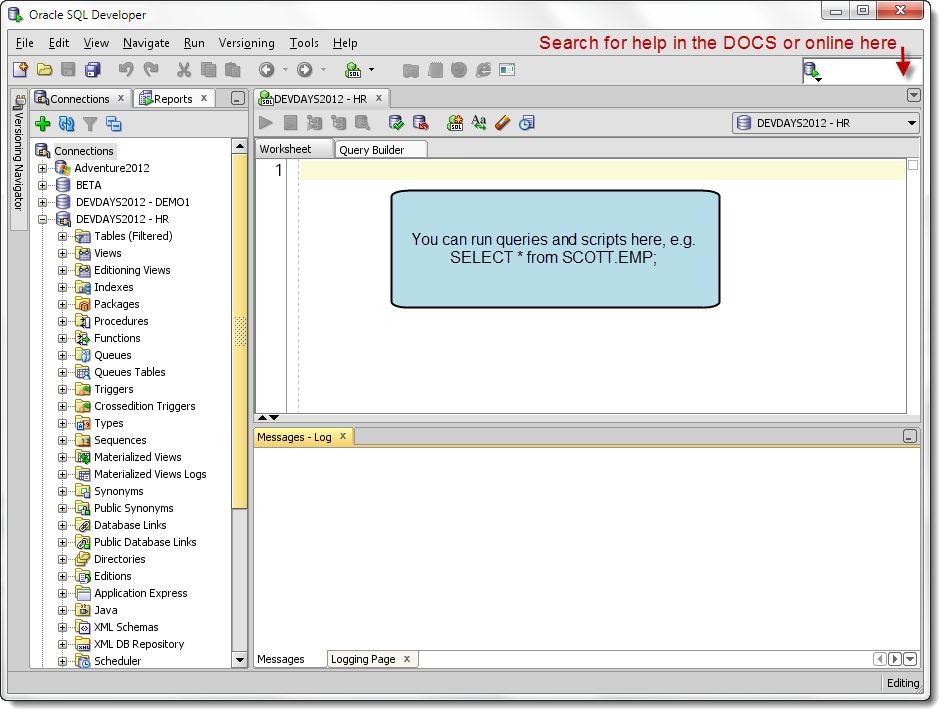
Task: Click the Back navigation arrow icon
Action: point(267,70)
